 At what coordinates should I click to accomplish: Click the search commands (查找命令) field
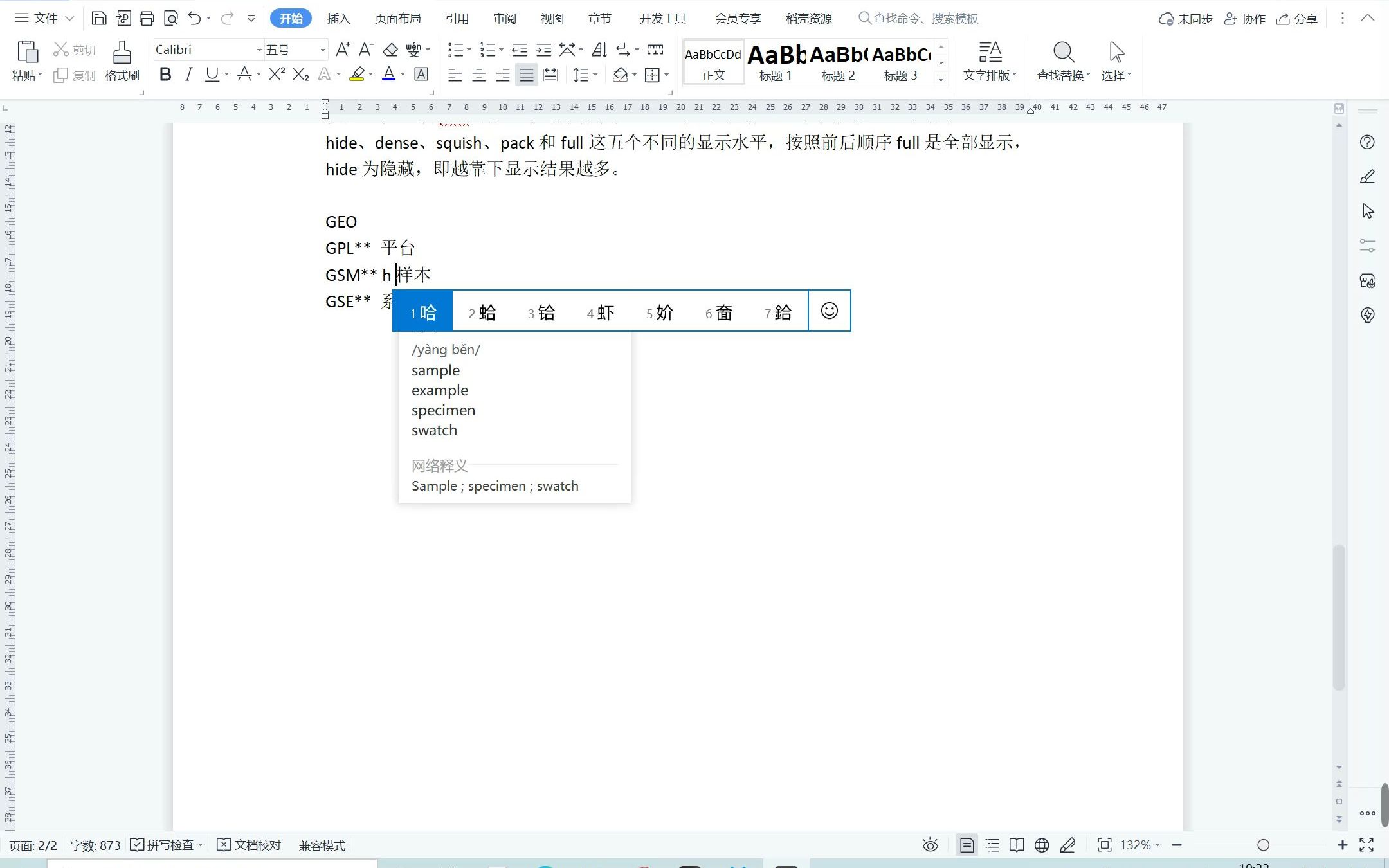click(x=919, y=18)
